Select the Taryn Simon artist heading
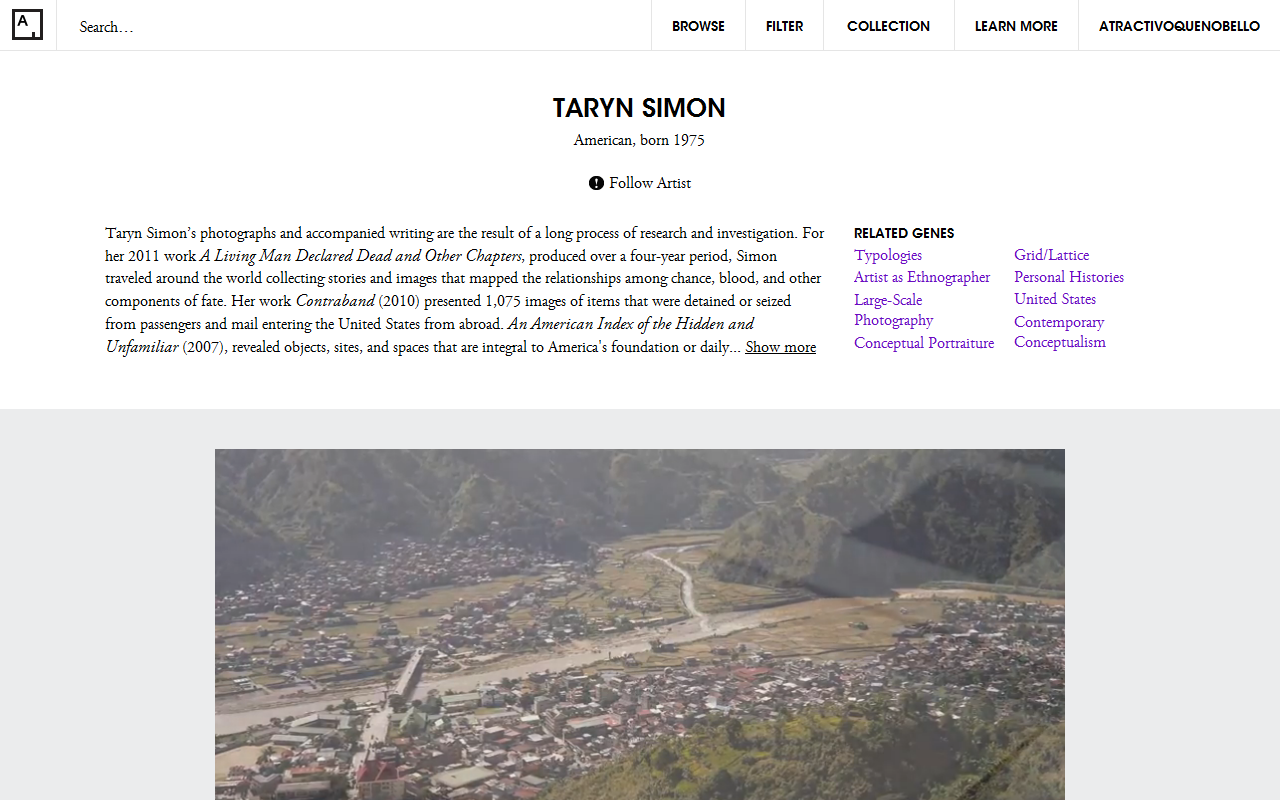Viewport: 1280px width, 800px height. point(639,108)
